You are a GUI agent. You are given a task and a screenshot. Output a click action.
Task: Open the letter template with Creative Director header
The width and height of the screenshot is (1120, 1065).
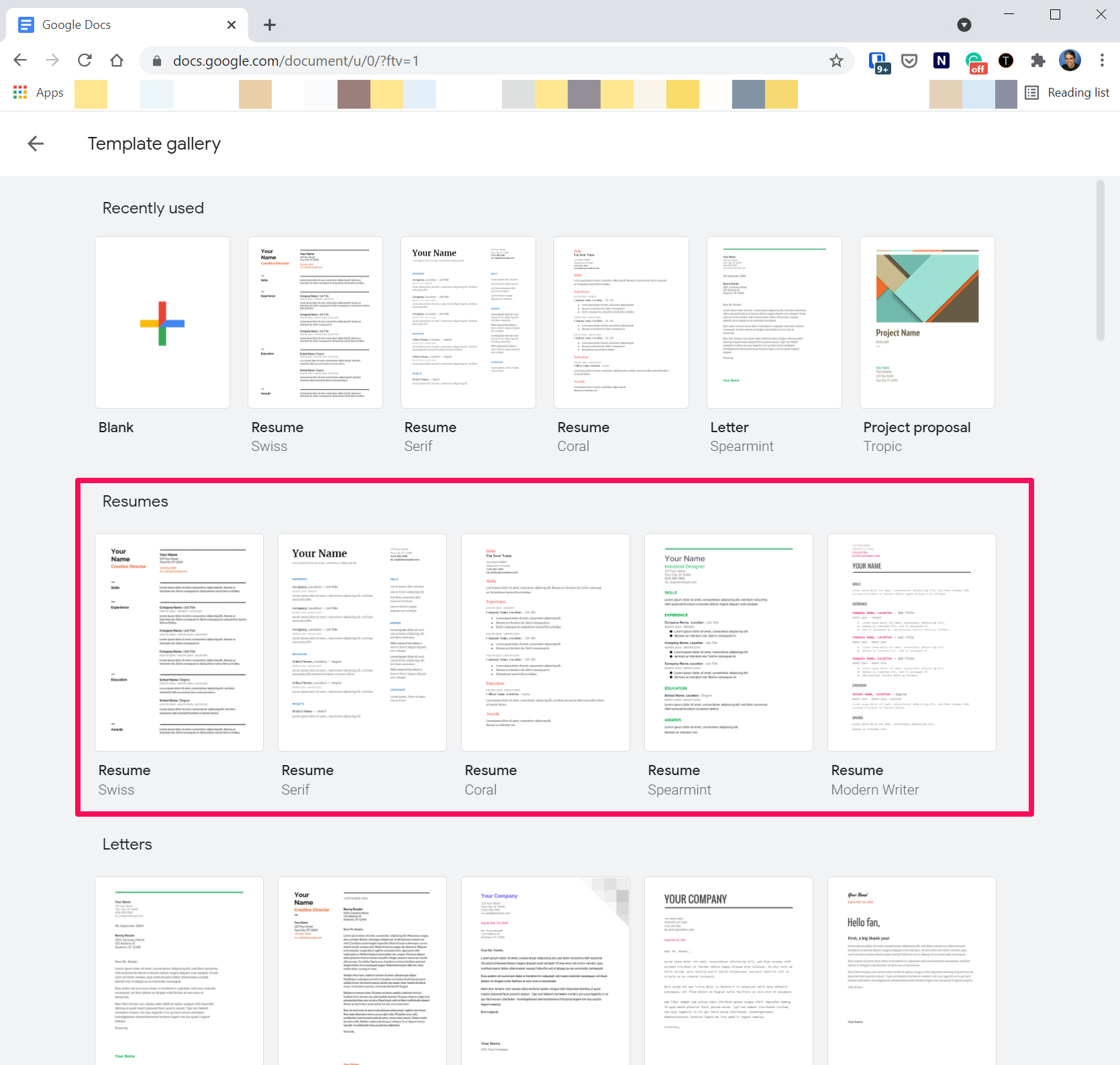[362, 970]
